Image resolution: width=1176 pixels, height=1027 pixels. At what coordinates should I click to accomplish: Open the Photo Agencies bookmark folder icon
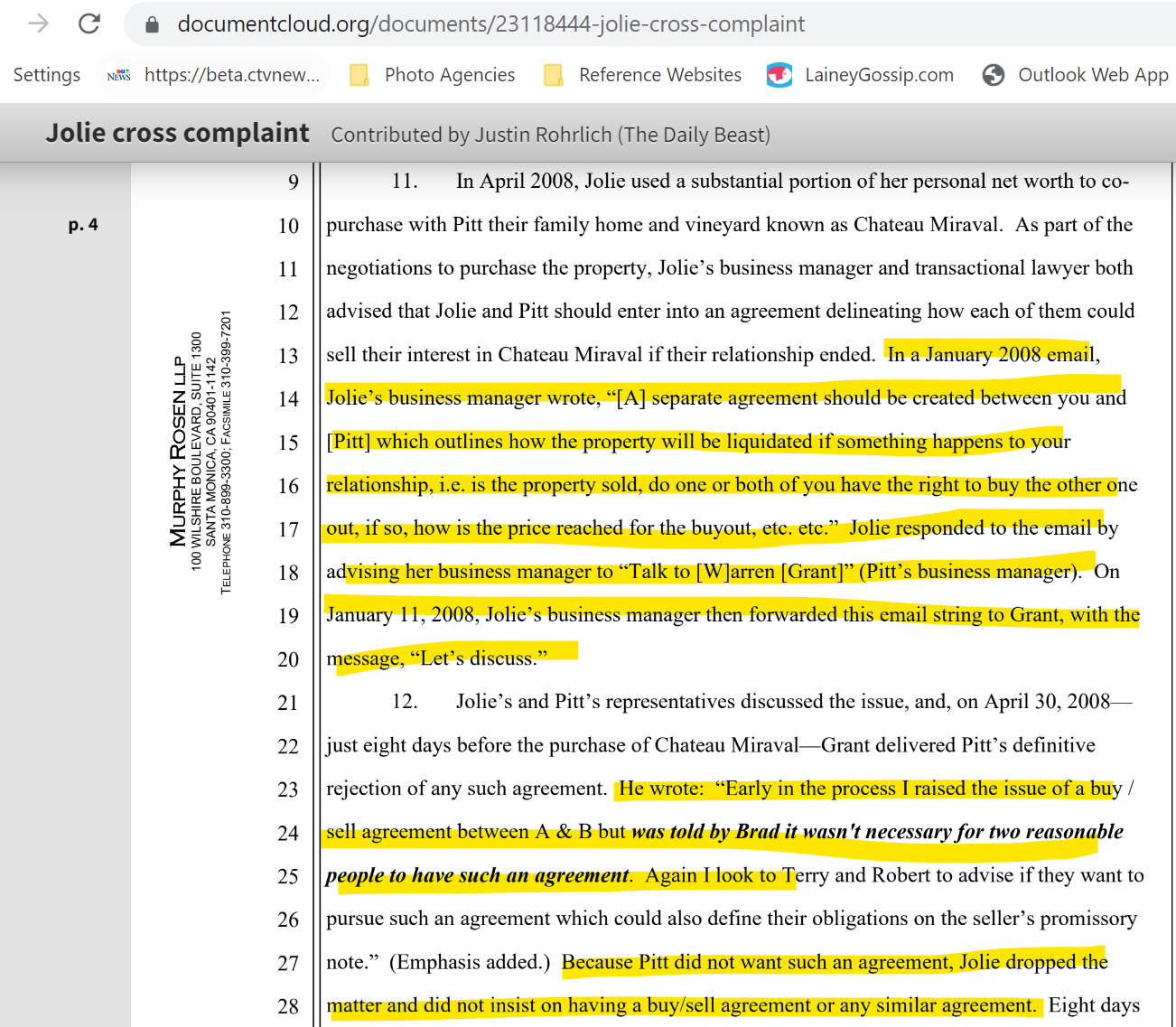click(x=359, y=75)
